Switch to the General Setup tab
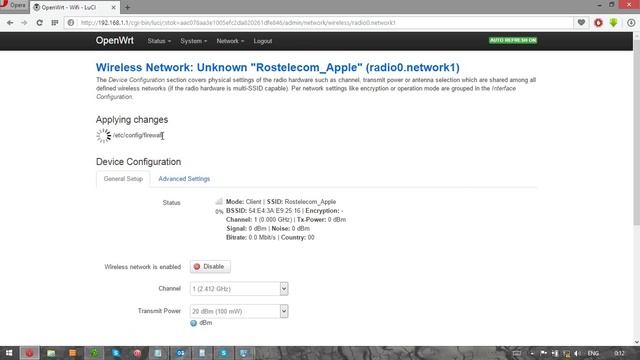 click(123, 179)
